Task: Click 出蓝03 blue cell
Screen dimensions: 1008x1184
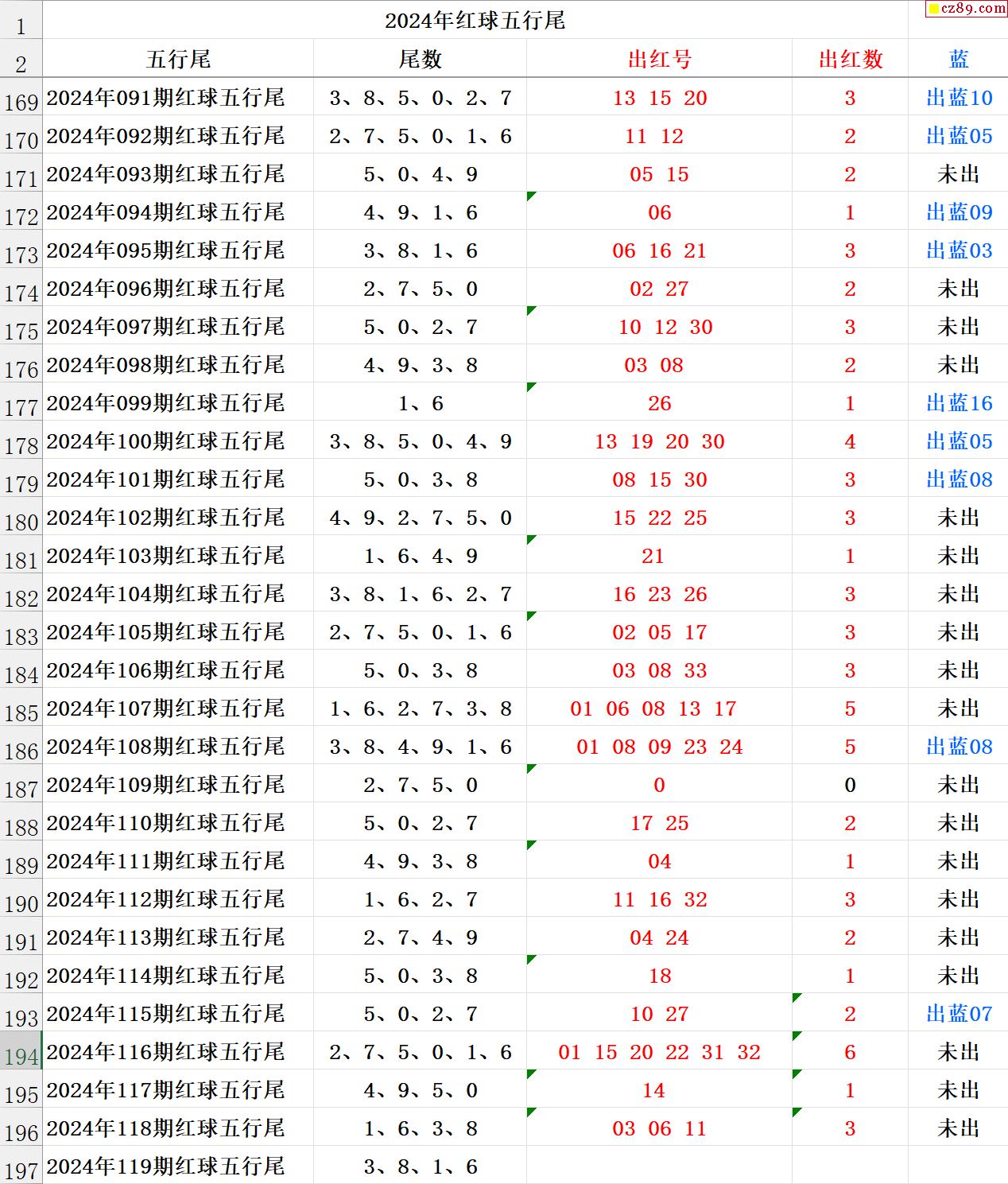Action: [x=958, y=250]
